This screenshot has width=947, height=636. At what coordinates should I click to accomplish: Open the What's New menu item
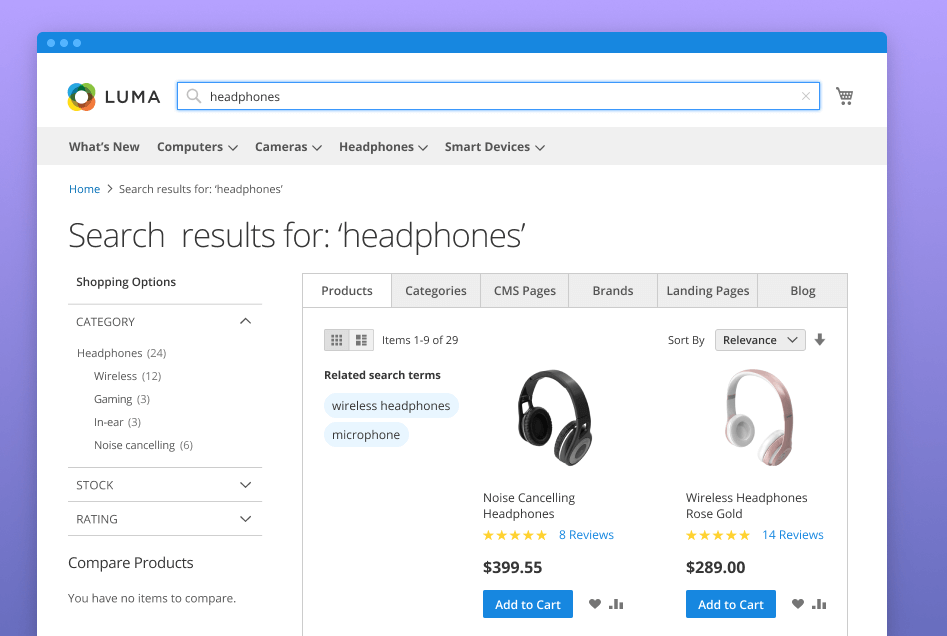[x=104, y=147]
